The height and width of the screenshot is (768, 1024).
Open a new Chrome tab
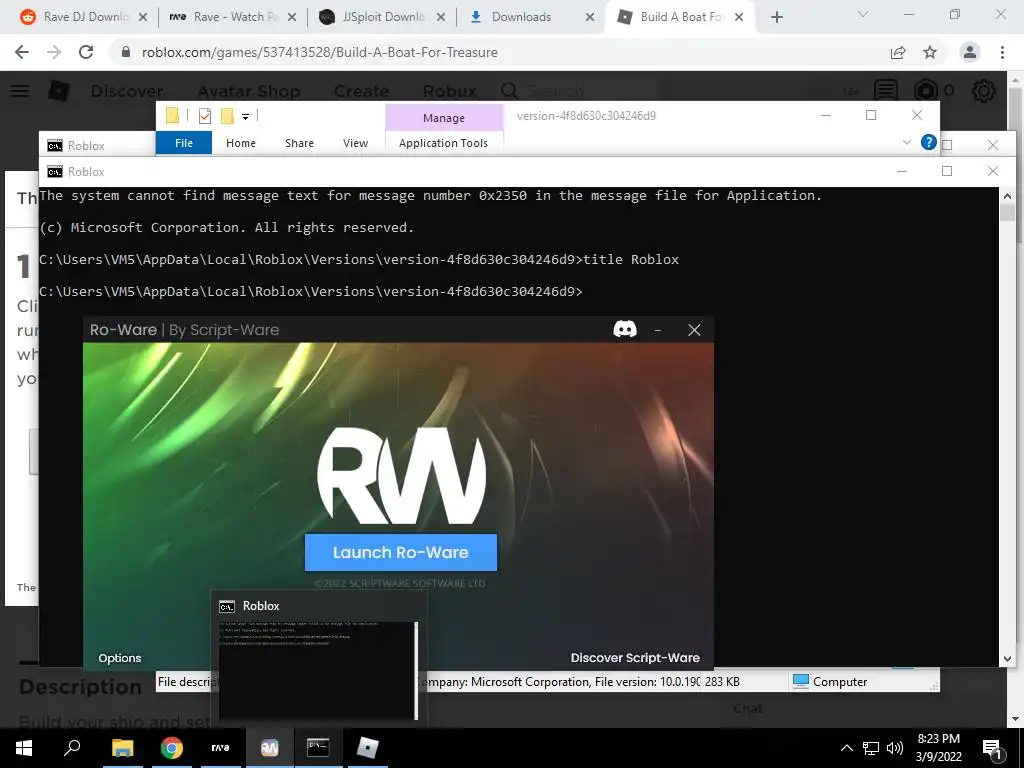click(776, 17)
